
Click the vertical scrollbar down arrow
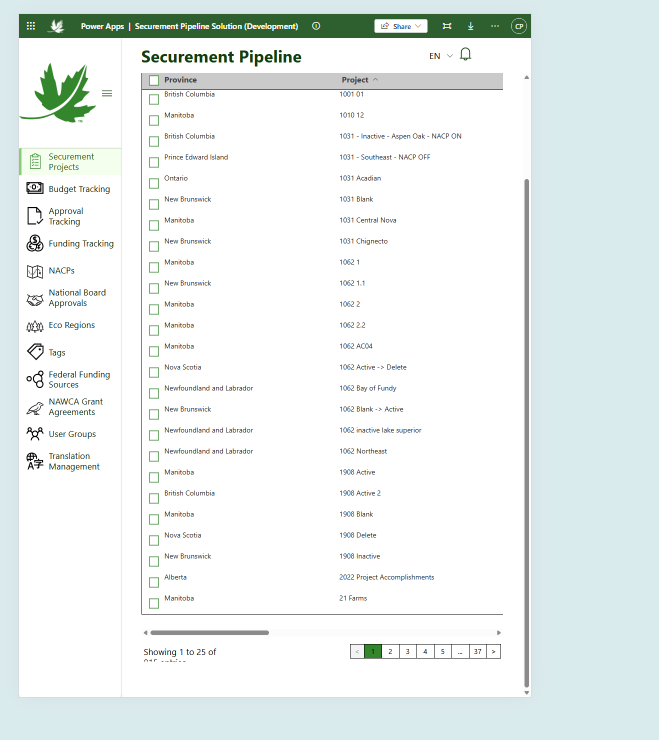526,693
